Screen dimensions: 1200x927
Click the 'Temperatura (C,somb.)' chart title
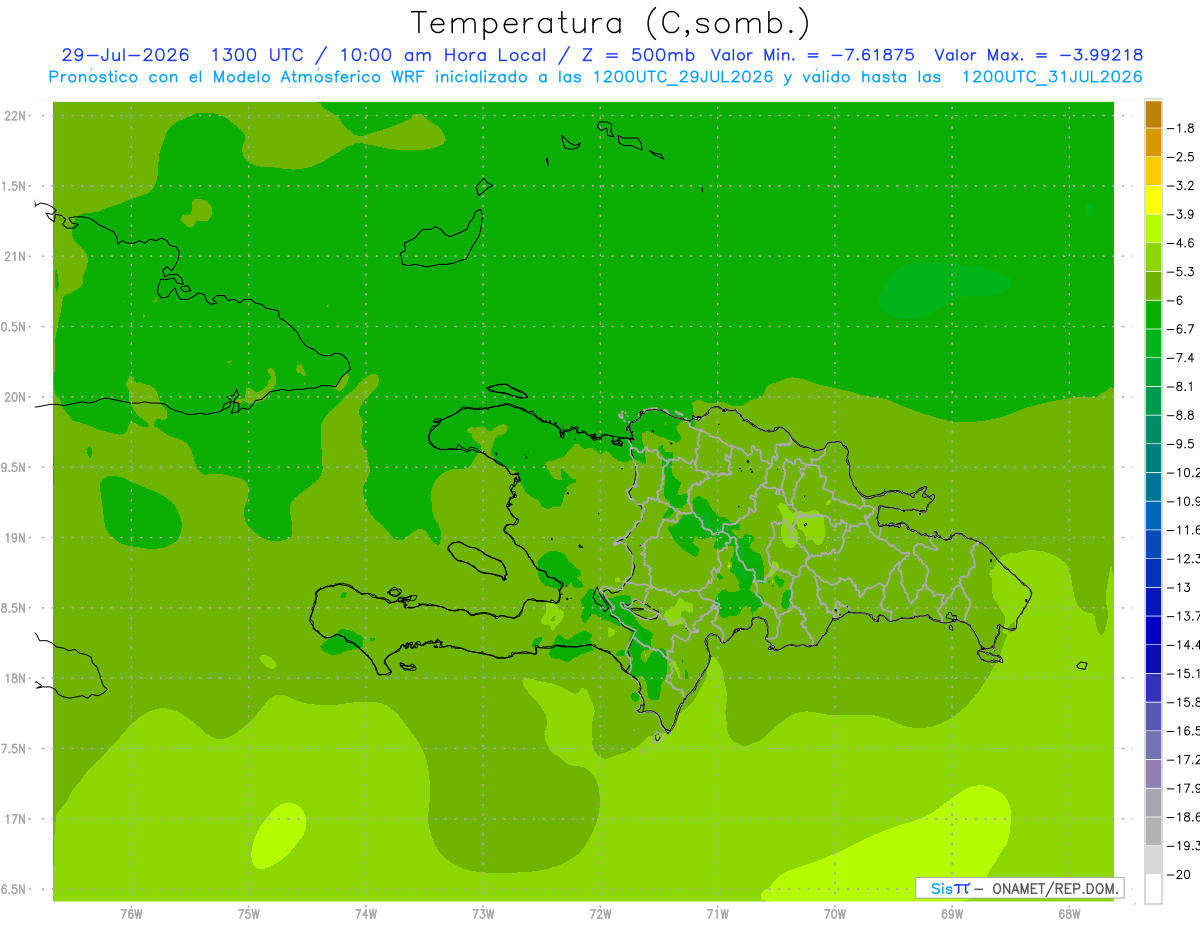click(x=610, y=24)
